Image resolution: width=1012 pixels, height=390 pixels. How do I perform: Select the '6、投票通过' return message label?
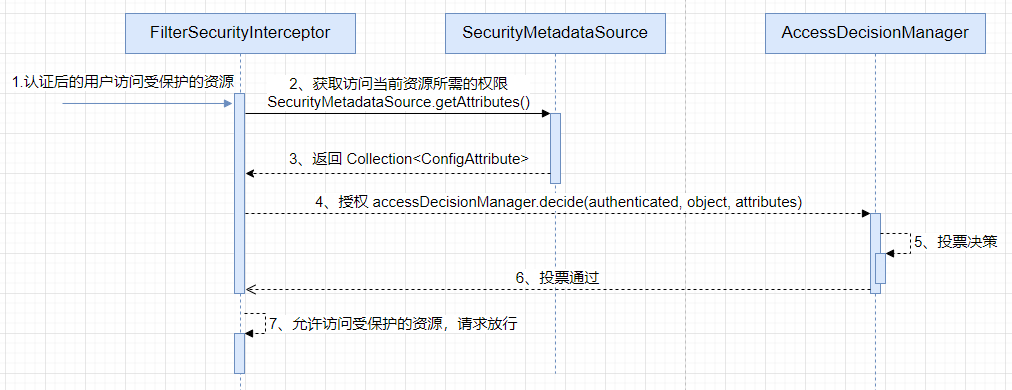[558, 278]
